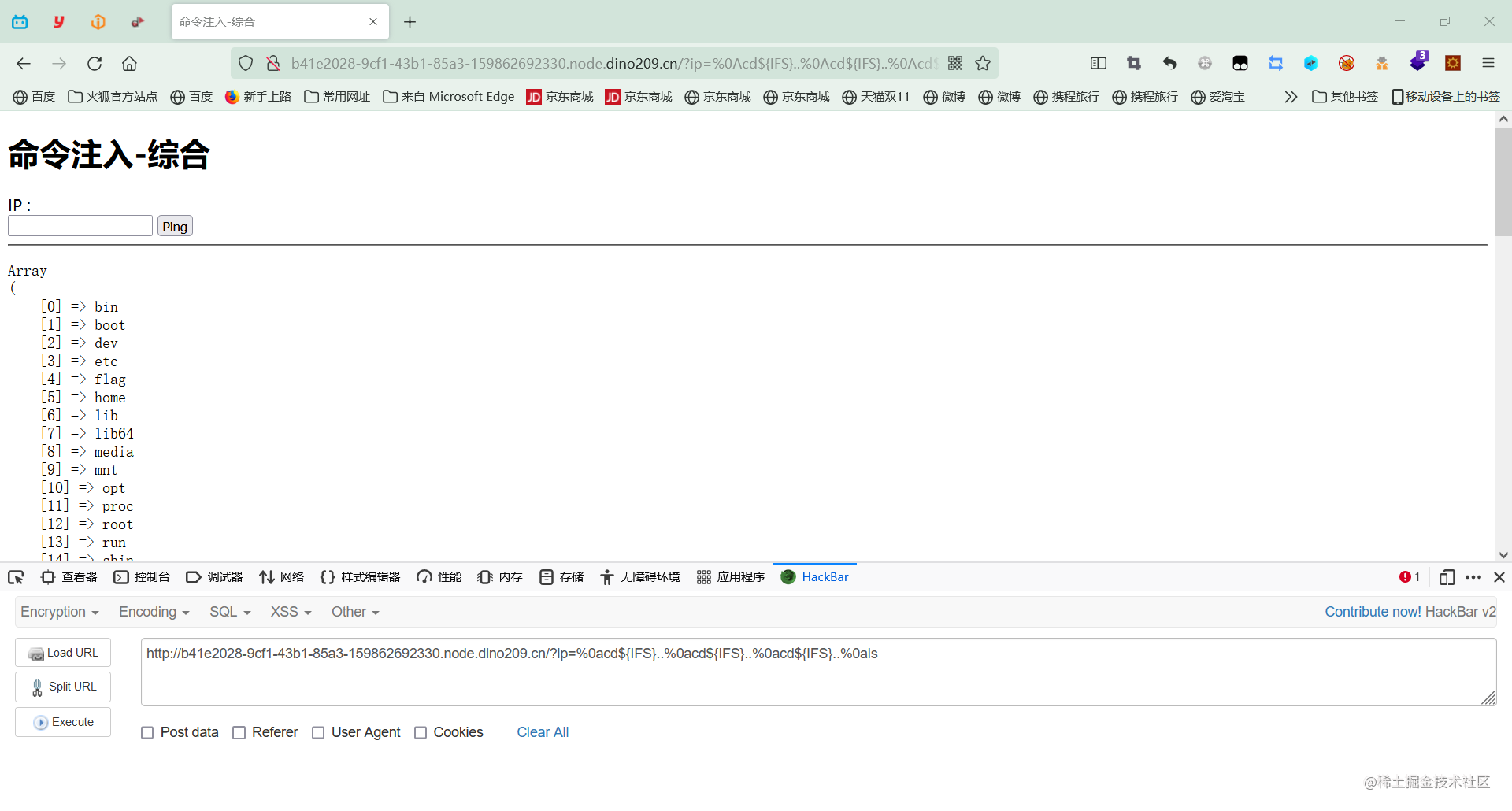
Task: Open the 性能 performance tab
Action: 439,577
